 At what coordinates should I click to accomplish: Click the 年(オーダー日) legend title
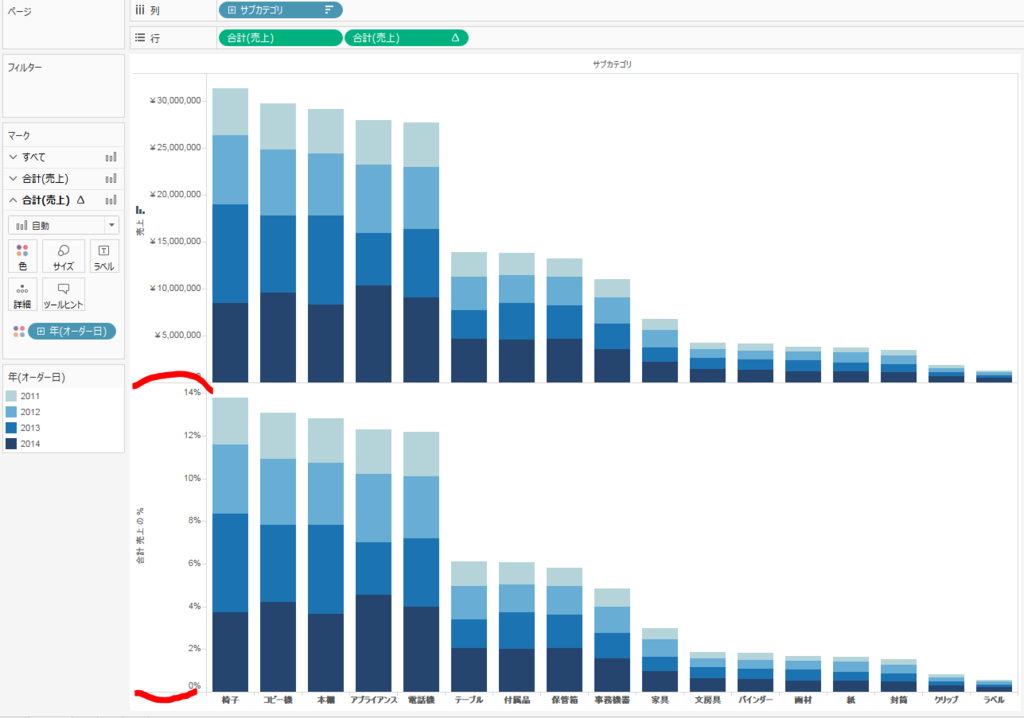(37, 377)
